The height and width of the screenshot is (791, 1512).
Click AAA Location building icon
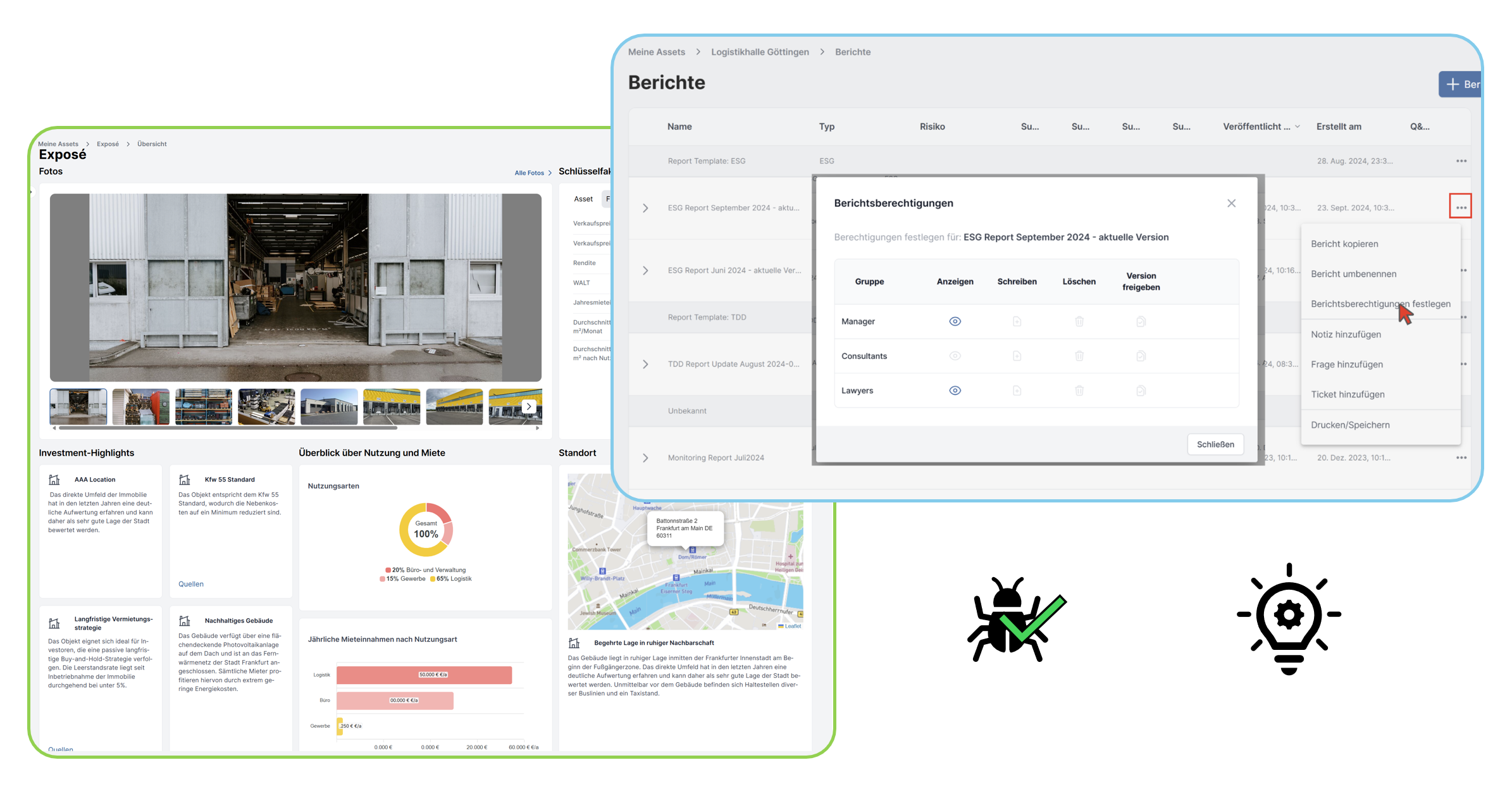pos(54,480)
